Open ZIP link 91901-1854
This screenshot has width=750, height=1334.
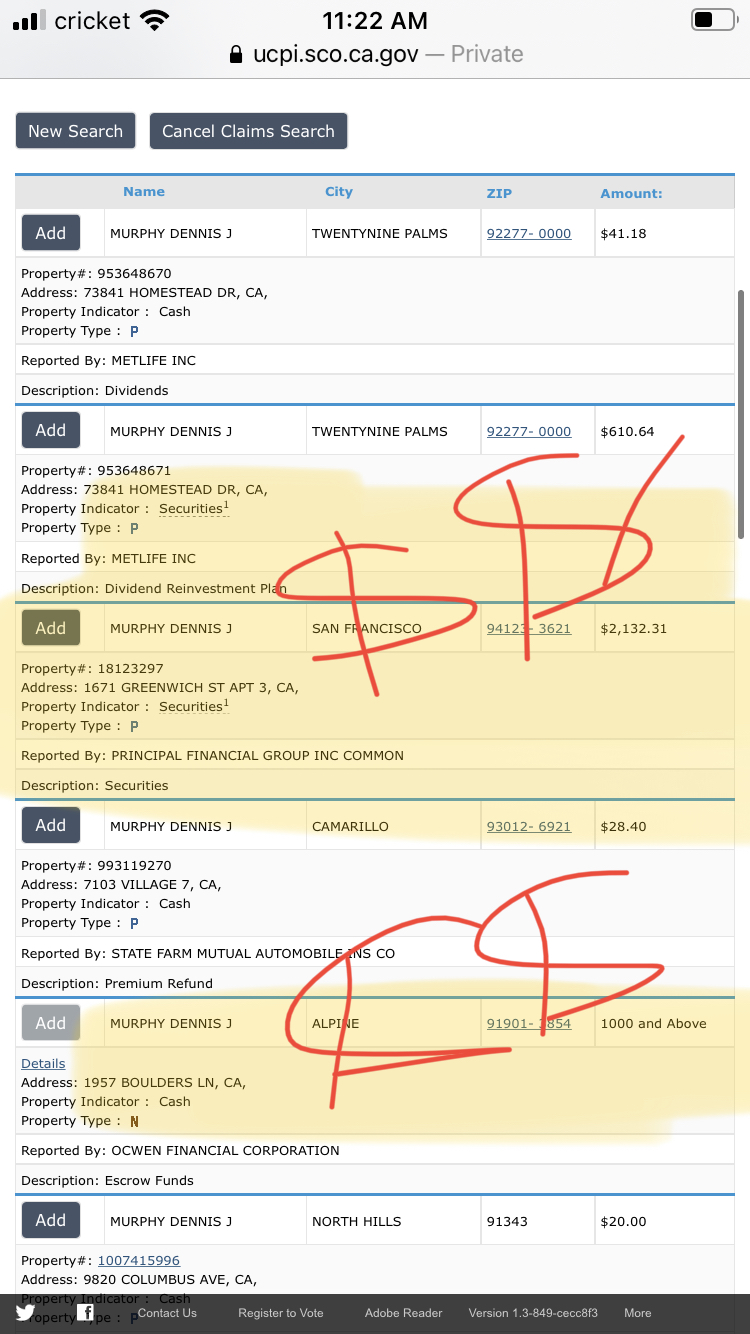tap(529, 1023)
